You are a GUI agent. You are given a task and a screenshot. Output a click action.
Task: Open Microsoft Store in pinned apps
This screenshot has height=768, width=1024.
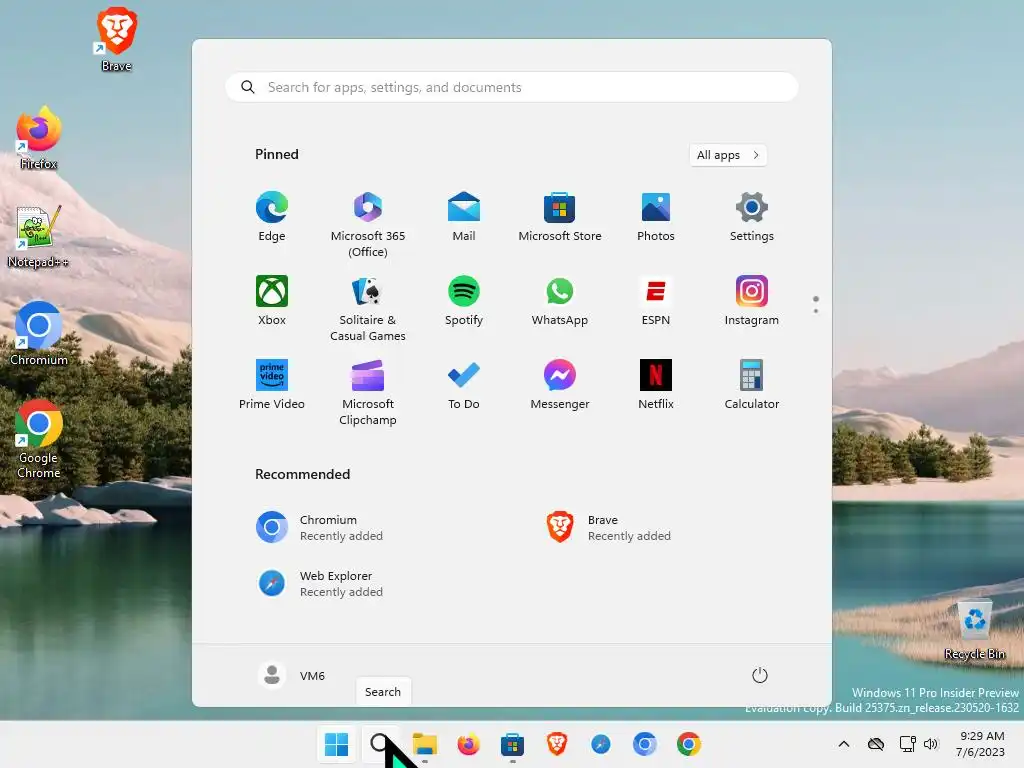pyautogui.click(x=560, y=217)
